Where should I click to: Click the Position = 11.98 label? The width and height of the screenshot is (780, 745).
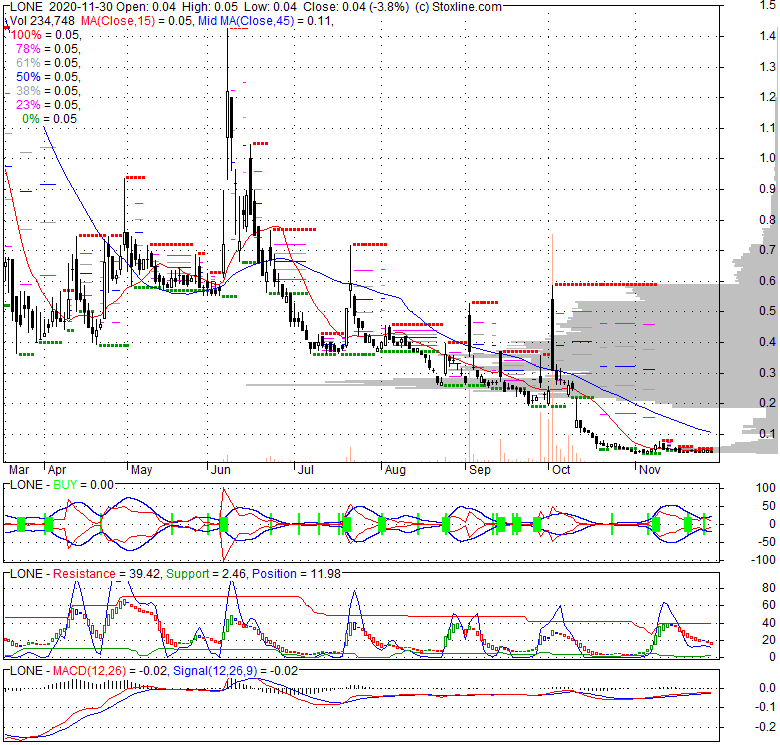296,574
